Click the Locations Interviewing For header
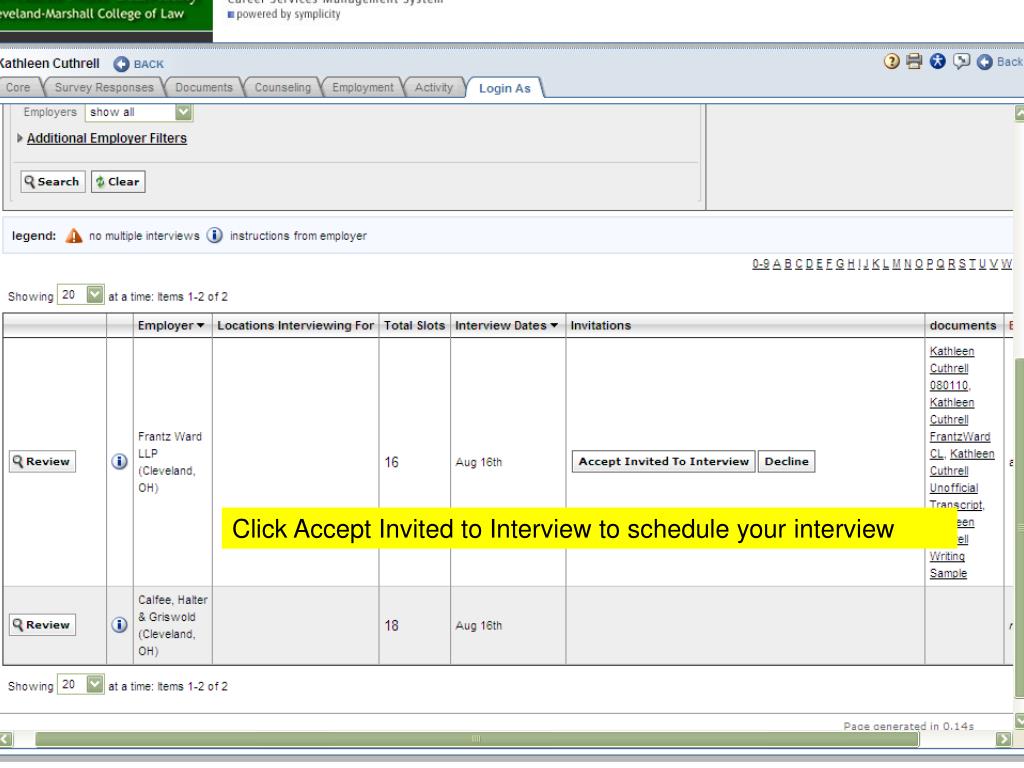This screenshot has height=768, width=1024. coord(295,325)
